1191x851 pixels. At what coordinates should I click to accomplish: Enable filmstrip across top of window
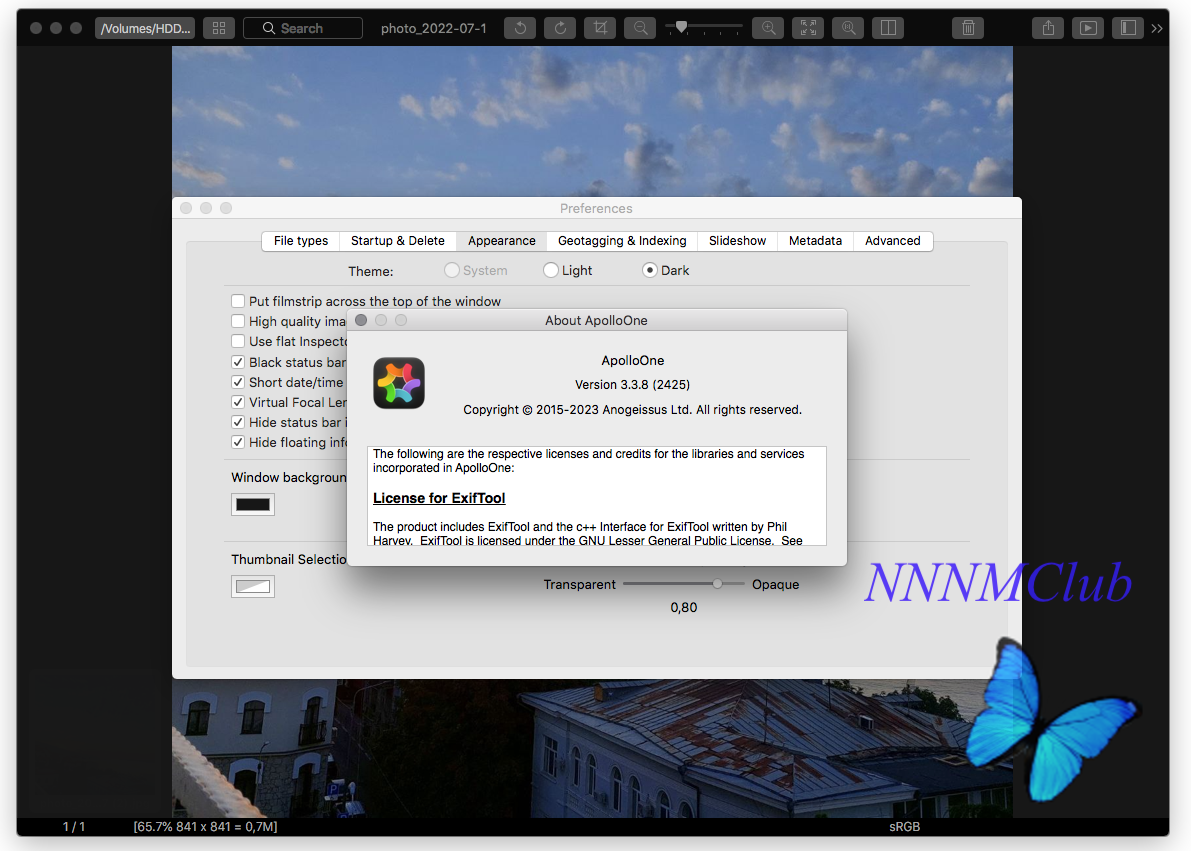pos(238,301)
